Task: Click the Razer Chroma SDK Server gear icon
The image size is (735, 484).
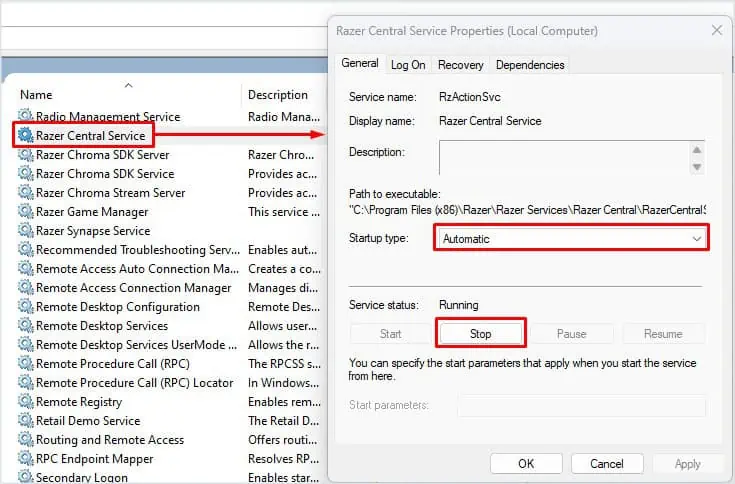Action: point(26,155)
